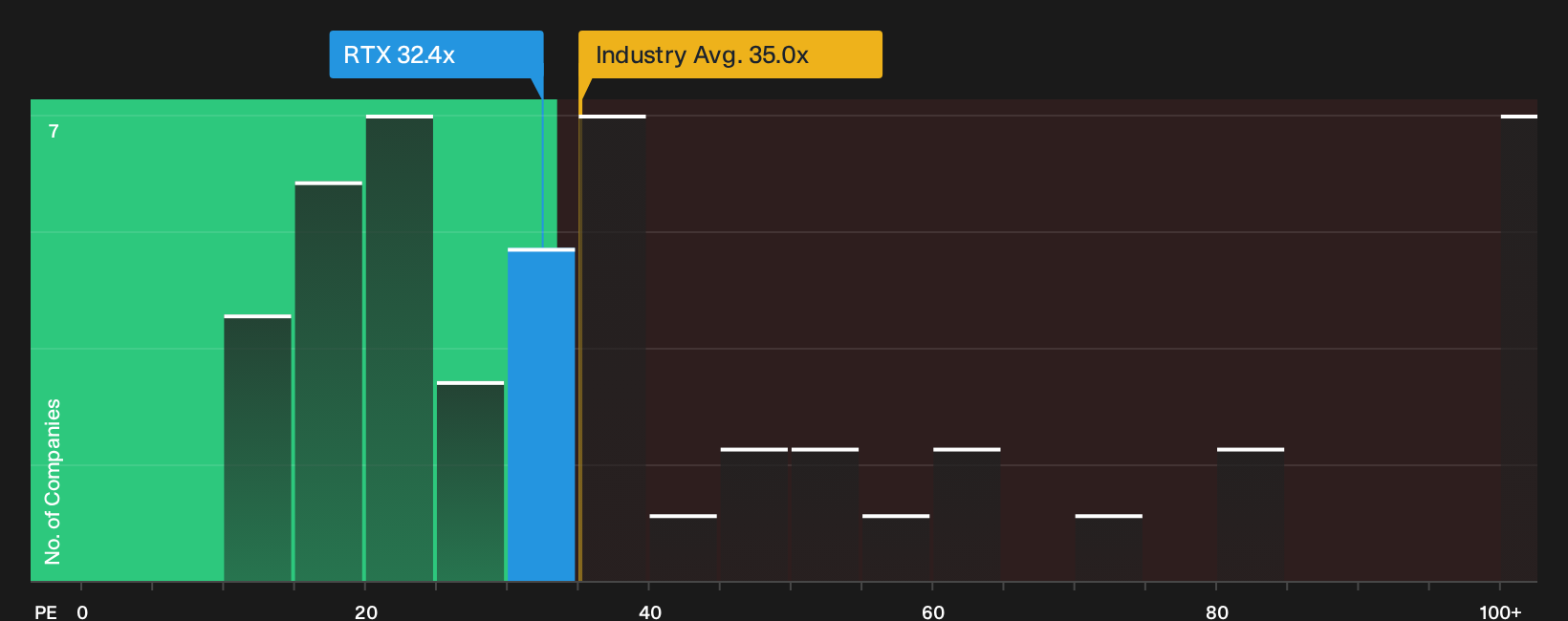Click the RTX 32.4x blue label
The width and height of the screenshot is (1568, 621).
436,54
